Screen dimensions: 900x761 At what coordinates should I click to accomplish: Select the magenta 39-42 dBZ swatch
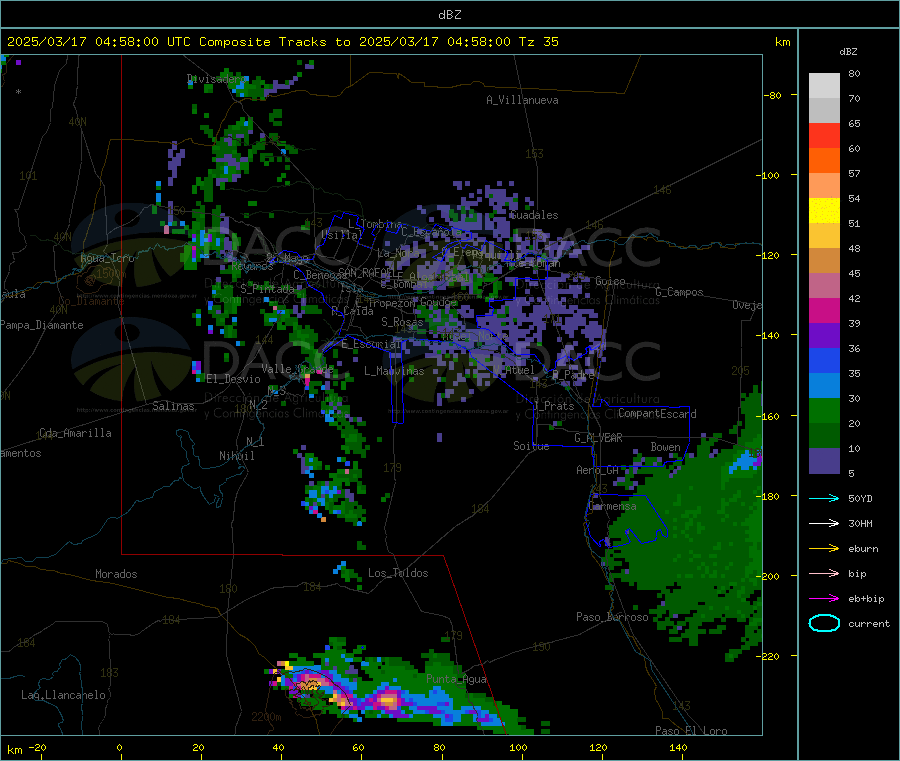click(x=824, y=311)
